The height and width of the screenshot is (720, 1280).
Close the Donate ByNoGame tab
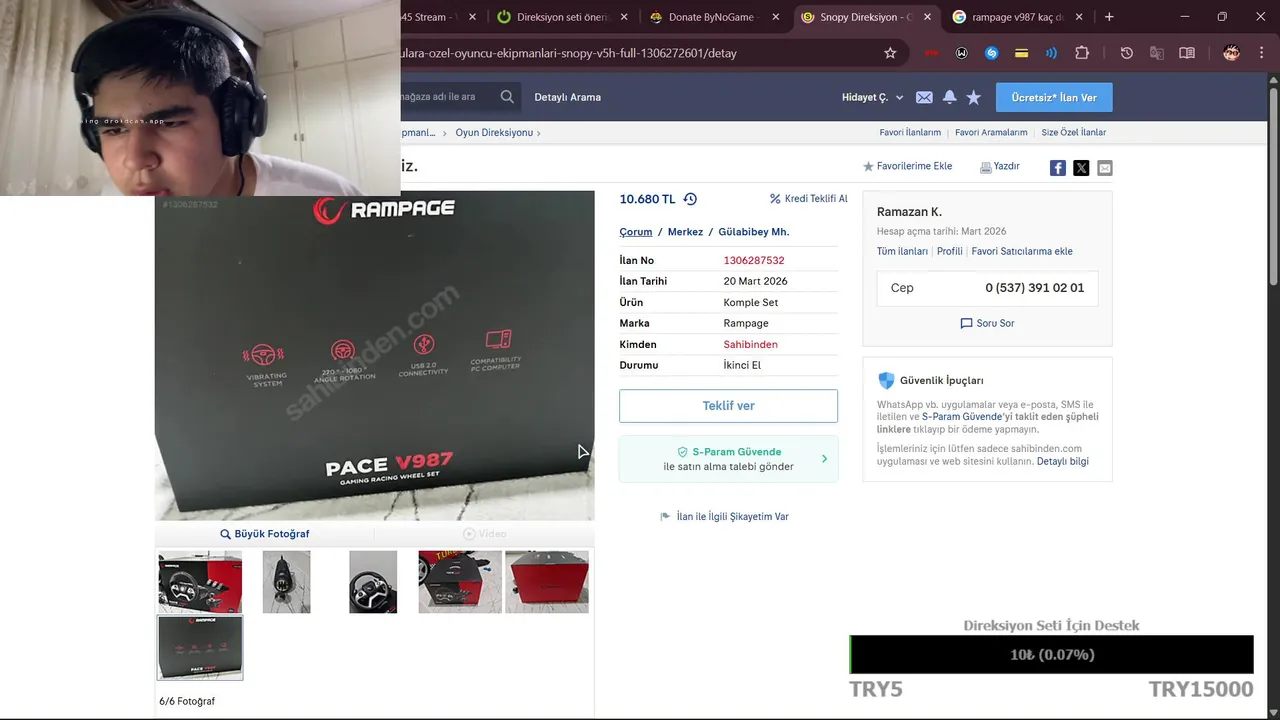pyautogui.click(x=775, y=17)
